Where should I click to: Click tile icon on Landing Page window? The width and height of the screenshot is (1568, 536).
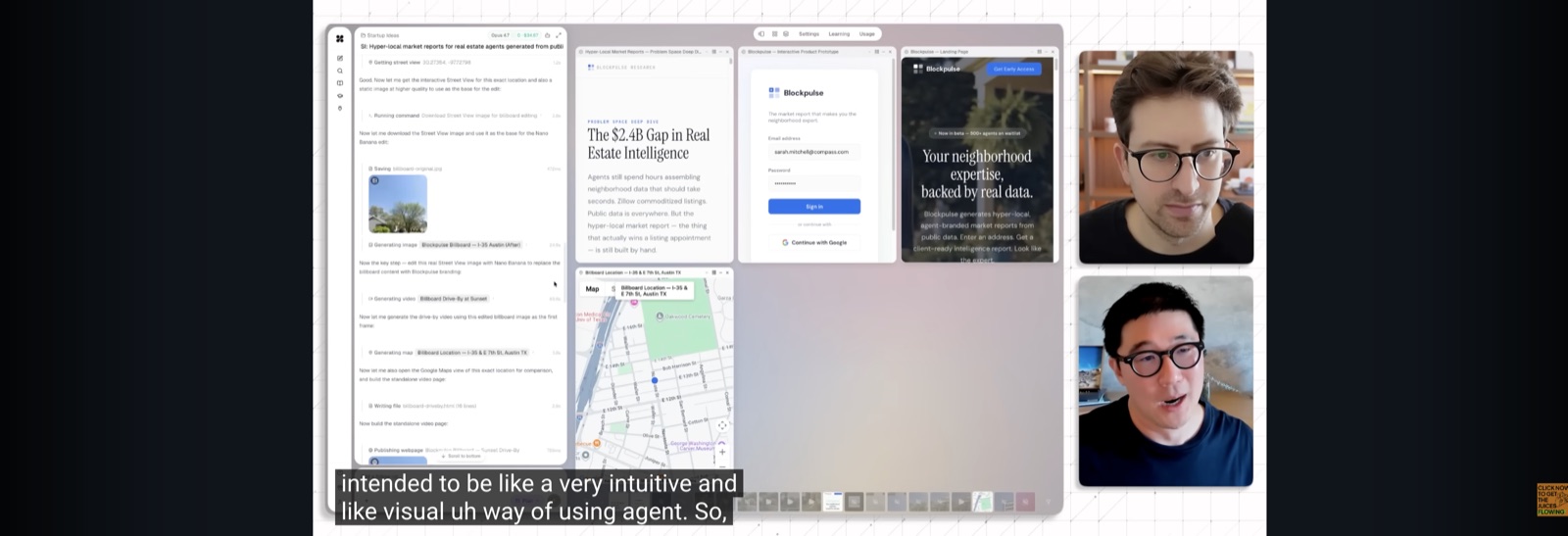click(1040, 52)
